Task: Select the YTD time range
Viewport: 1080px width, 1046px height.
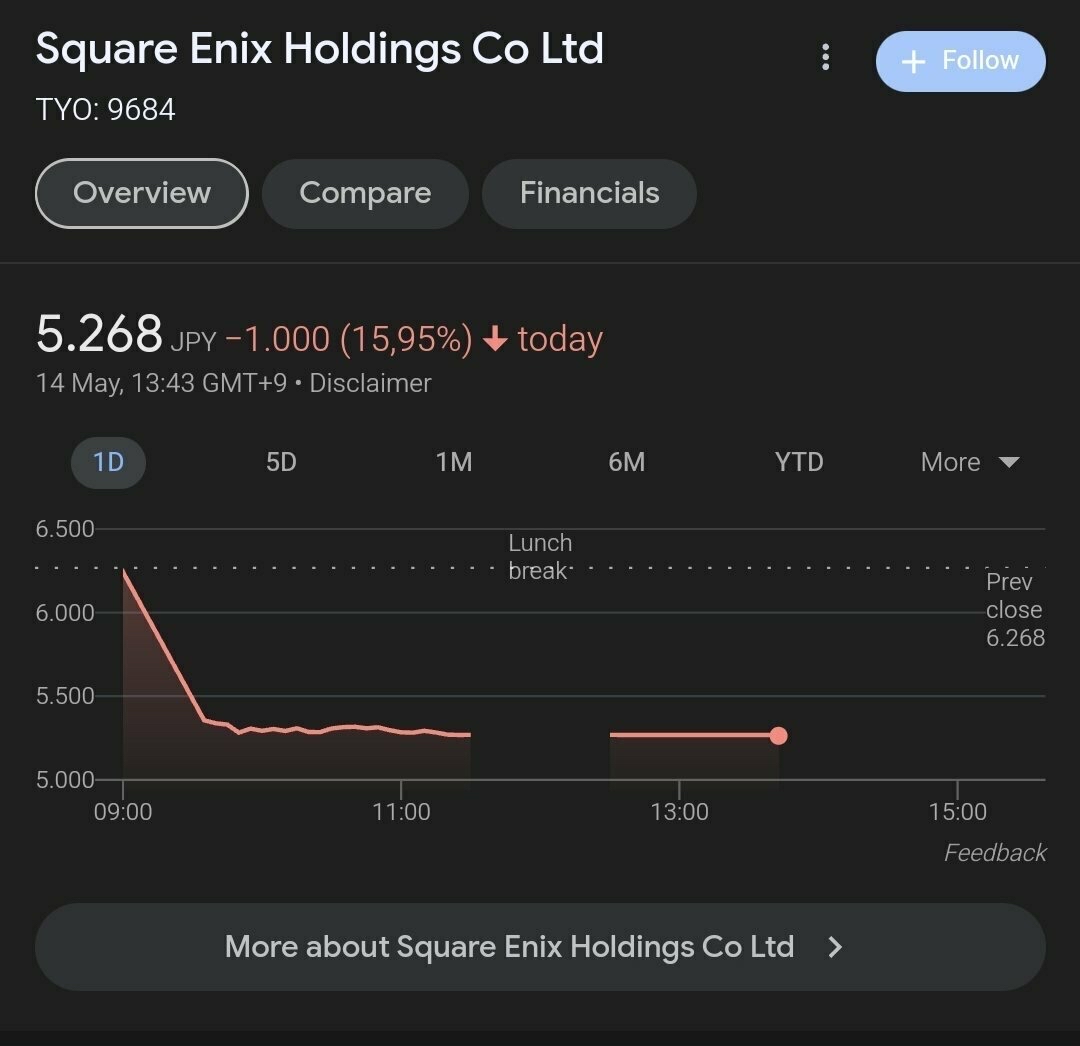Action: tap(799, 462)
